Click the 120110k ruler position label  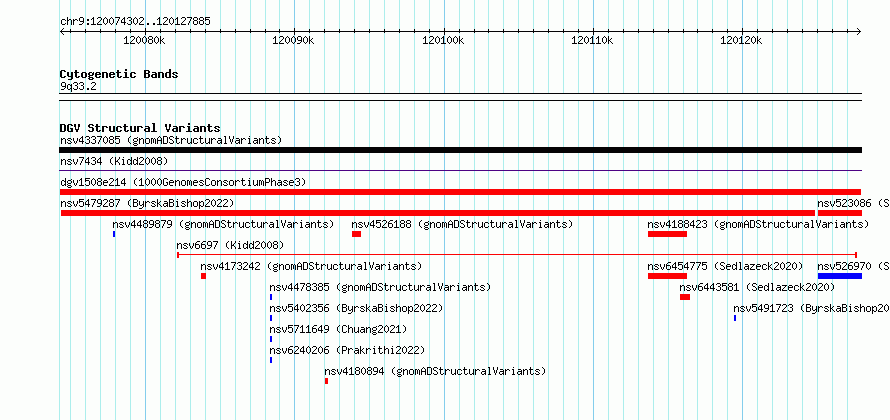[593, 41]
